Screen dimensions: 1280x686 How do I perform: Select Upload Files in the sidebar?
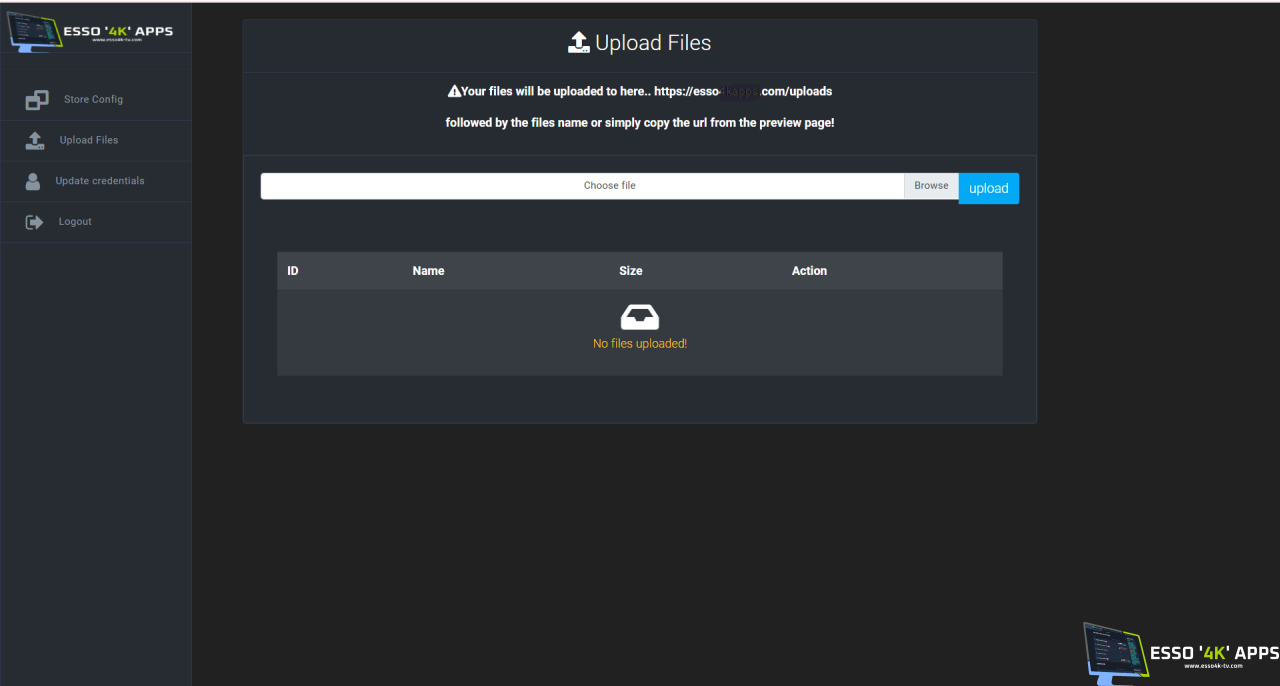(x=89, y=141)
